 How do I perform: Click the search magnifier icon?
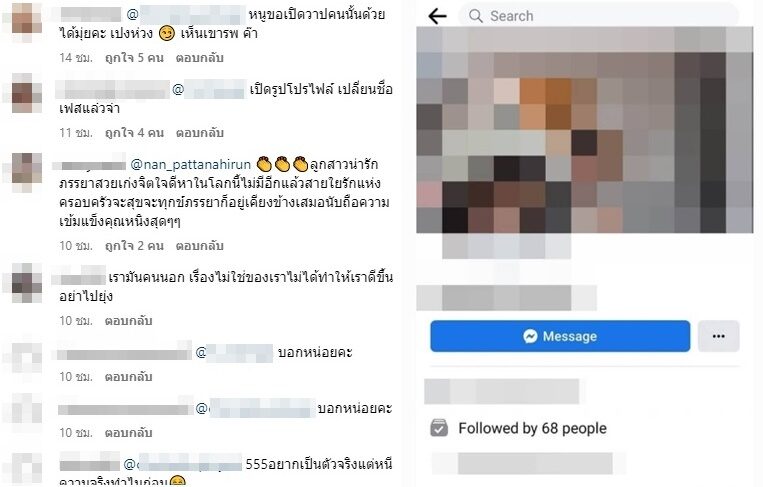coord(475,16)
